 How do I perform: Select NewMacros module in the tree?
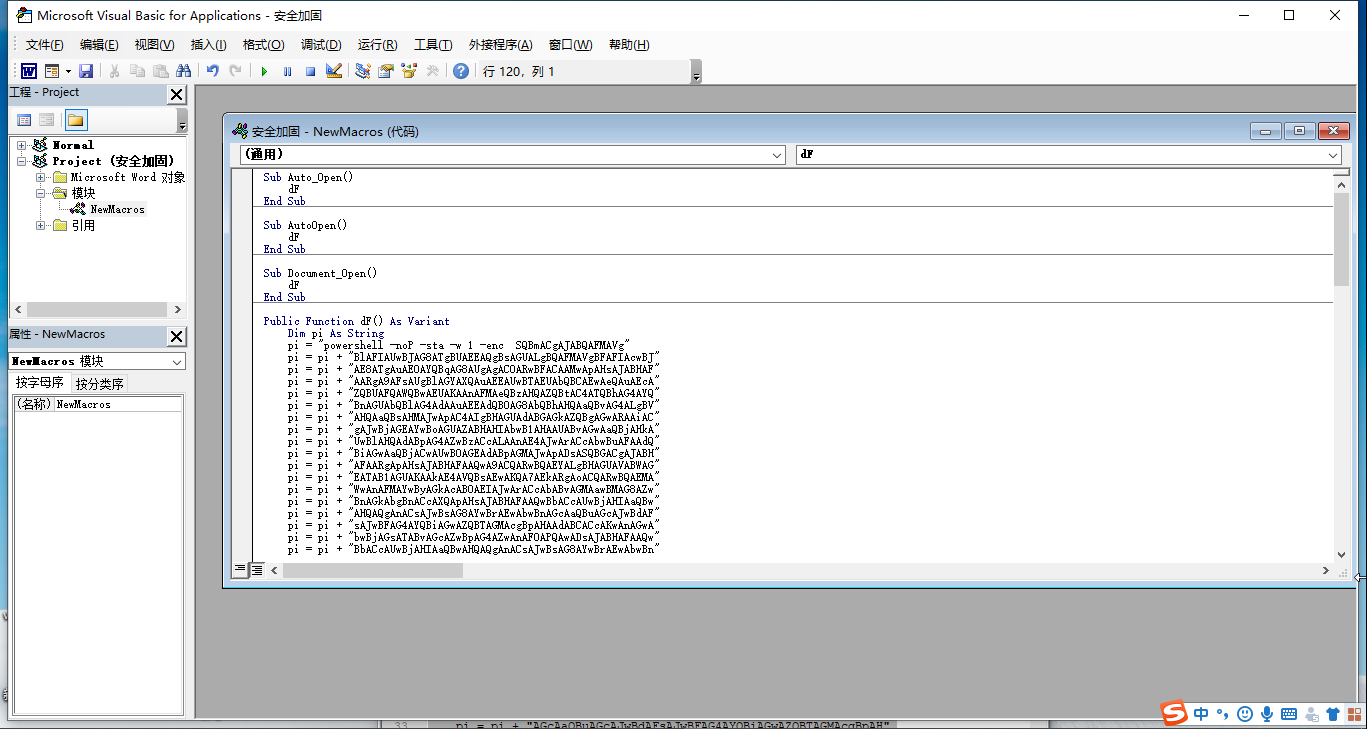point(117,209)
